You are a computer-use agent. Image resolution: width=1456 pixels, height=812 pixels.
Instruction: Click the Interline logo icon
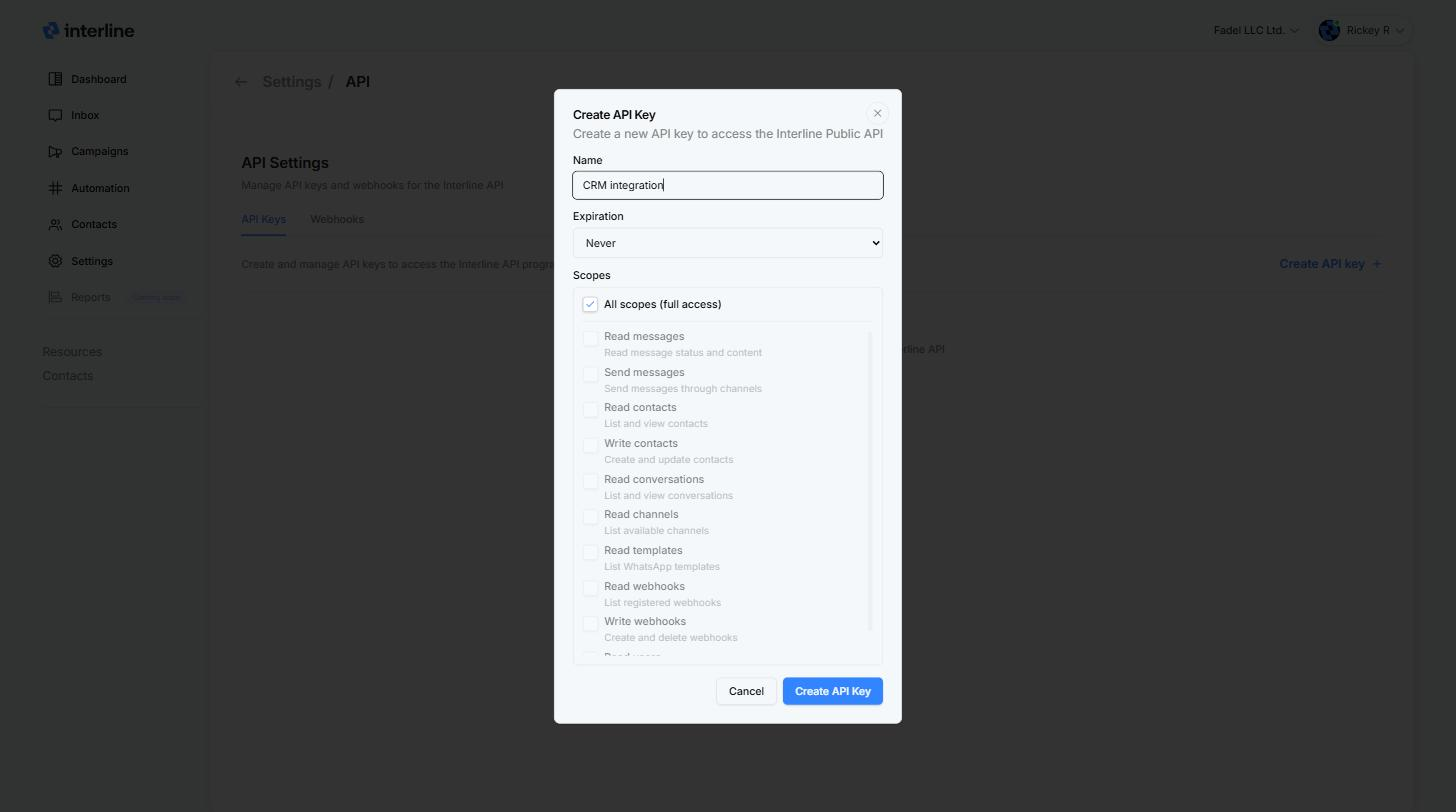[x=51, y=31]
